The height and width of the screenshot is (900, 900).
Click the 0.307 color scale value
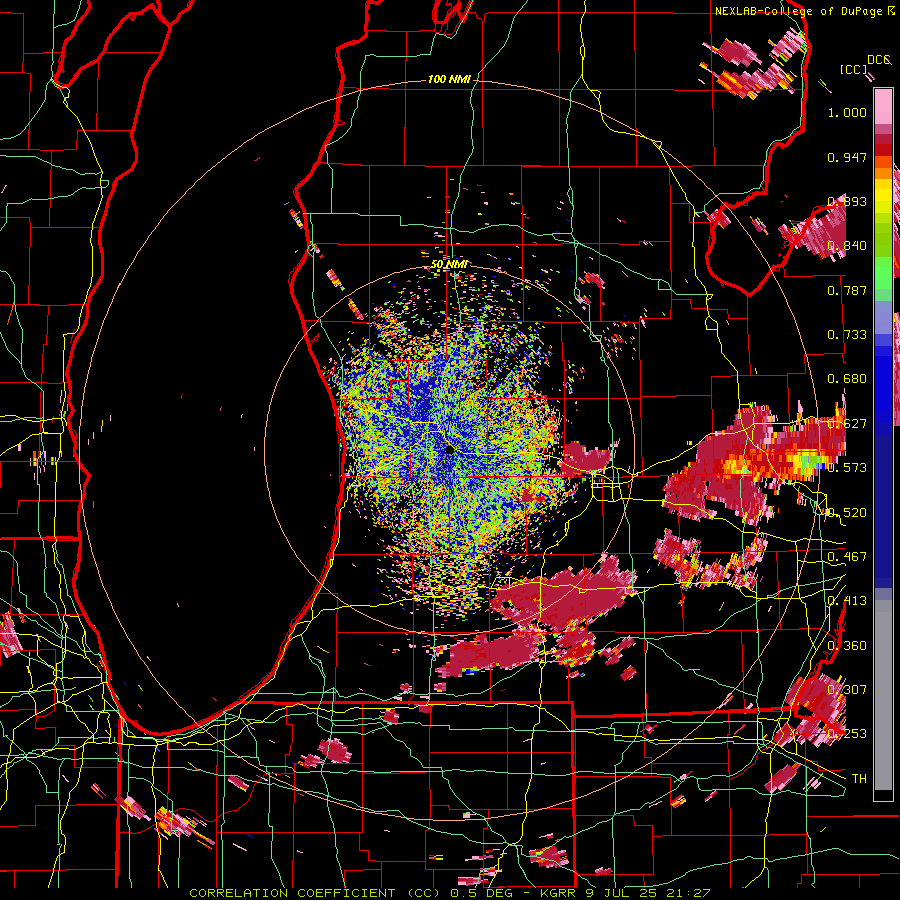847,690
